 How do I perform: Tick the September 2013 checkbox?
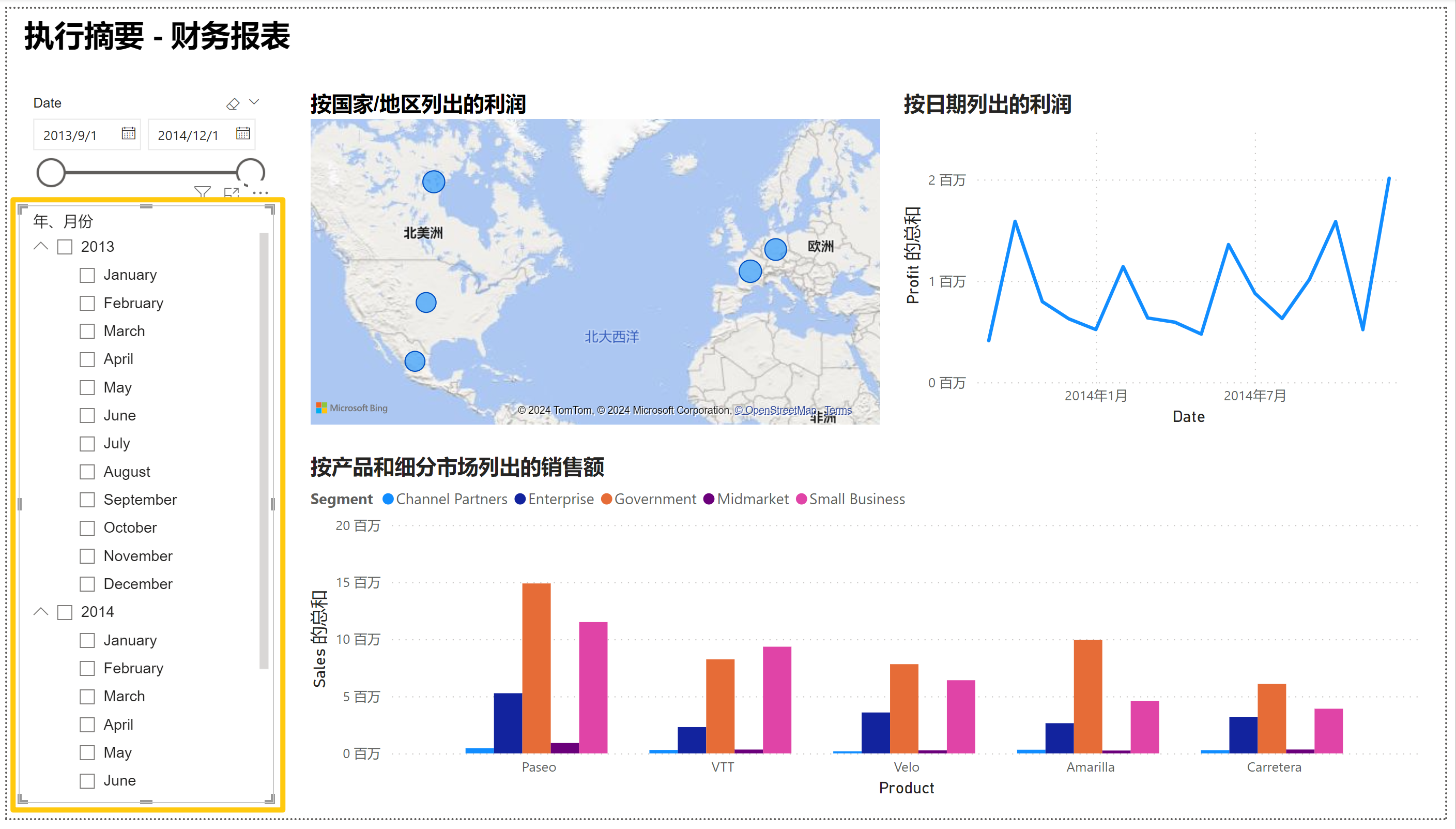87,500
